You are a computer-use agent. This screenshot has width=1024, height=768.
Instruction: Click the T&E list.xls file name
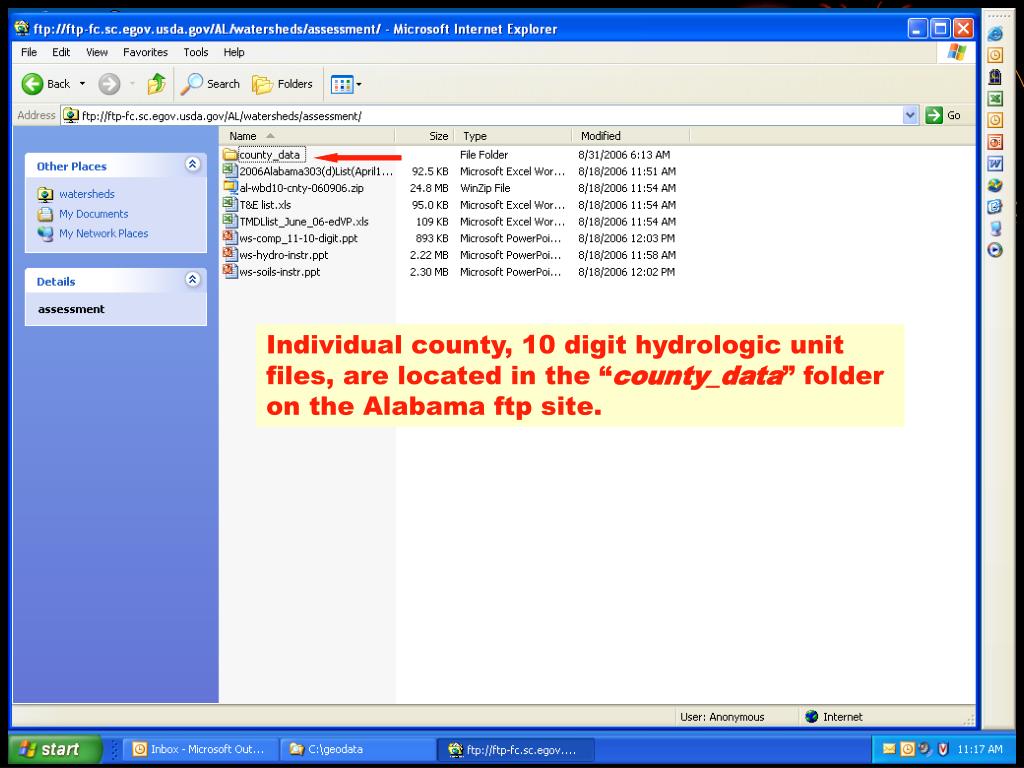pos(265,204)
